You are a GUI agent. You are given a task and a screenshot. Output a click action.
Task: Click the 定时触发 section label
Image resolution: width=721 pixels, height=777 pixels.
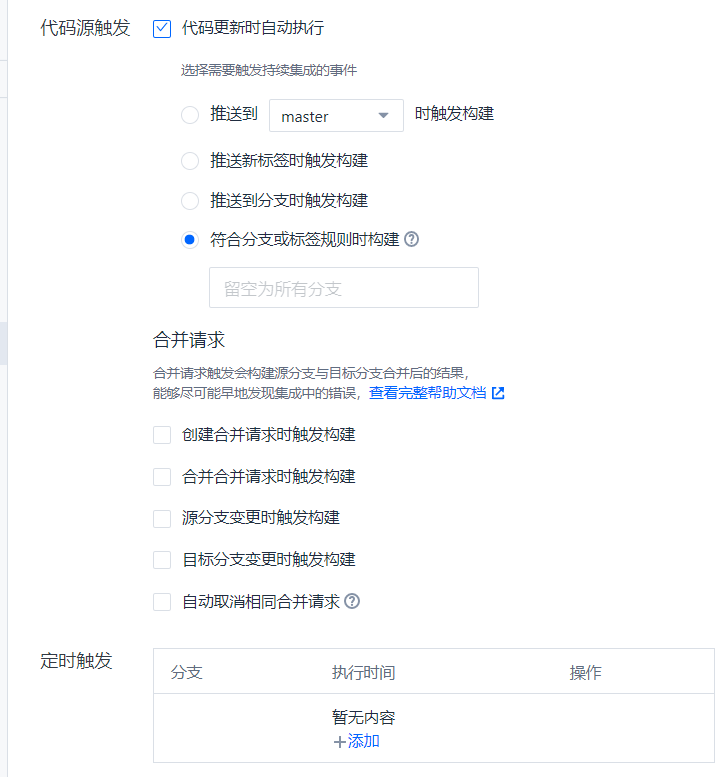coord(76,661)
